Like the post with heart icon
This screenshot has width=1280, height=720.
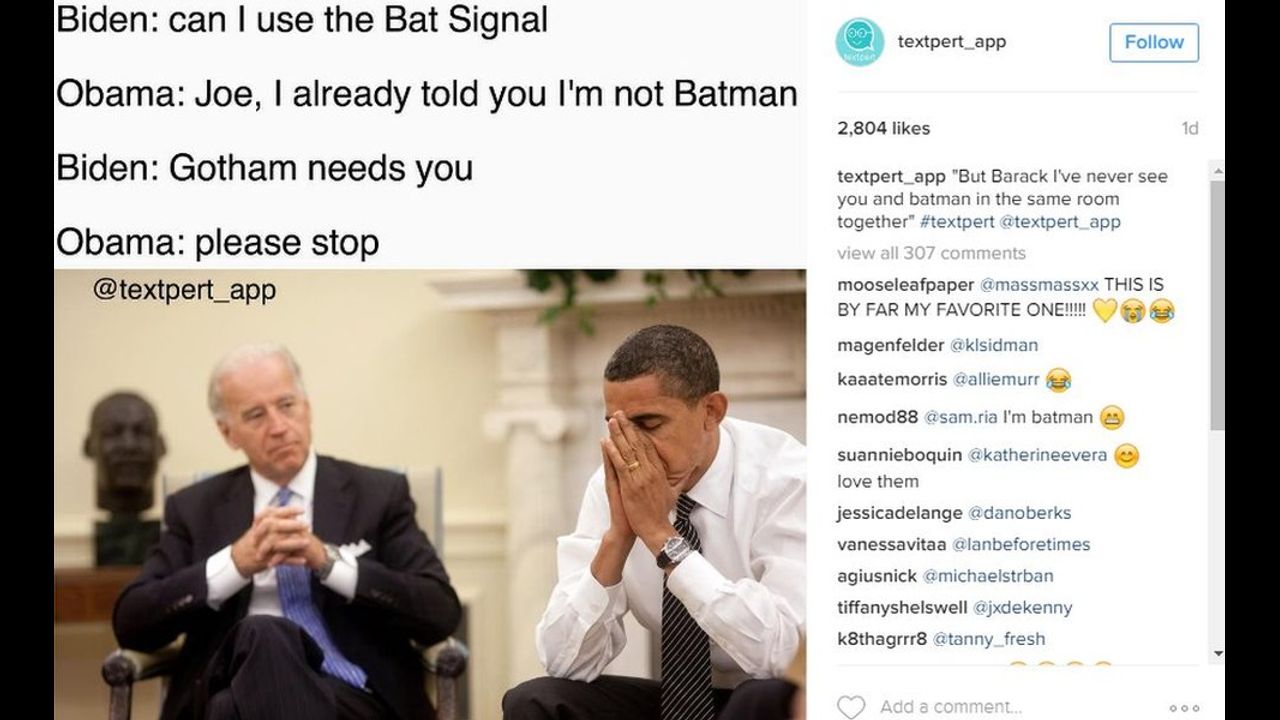click(850, 707)
